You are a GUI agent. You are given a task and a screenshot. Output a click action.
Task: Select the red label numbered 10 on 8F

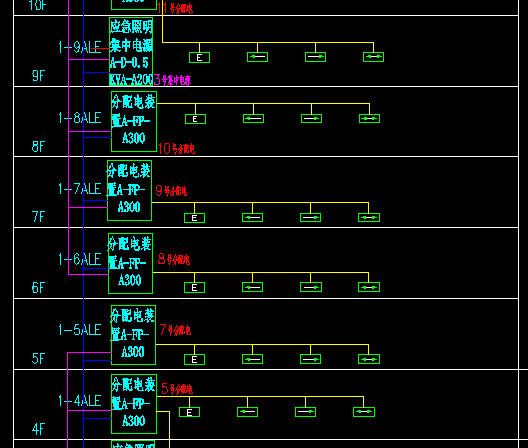click(x=176, y=149)
